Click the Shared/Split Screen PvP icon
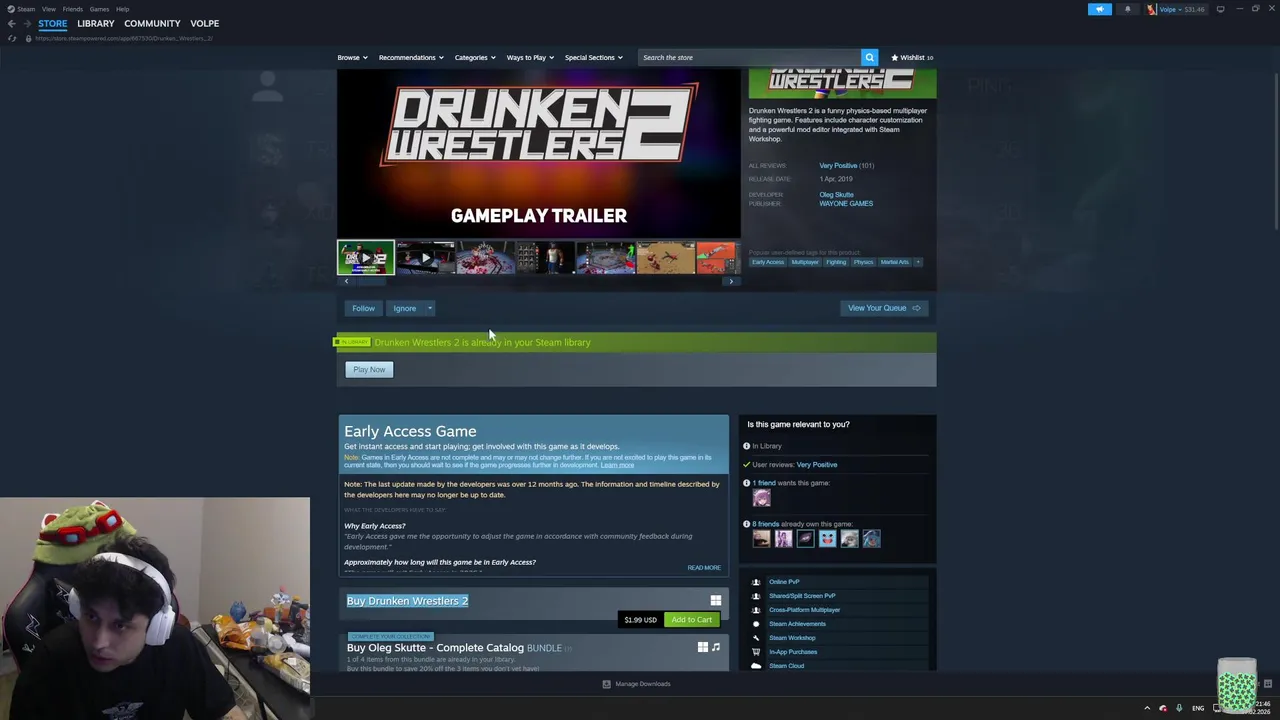Screen dimensions: 1280x720 click(756, 596)
